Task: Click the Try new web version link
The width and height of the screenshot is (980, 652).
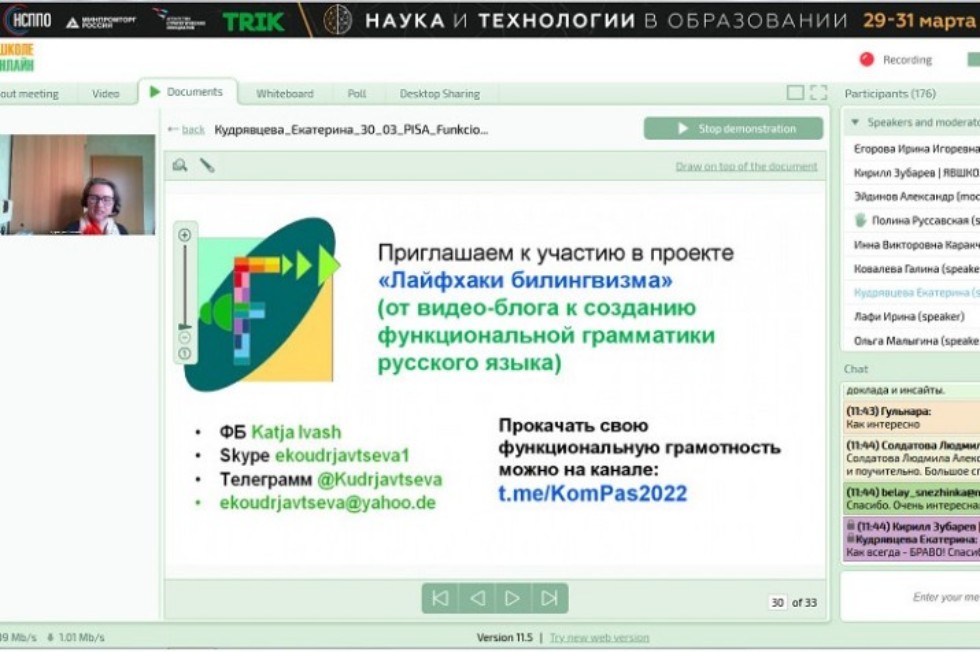Action: pos(599,637)
